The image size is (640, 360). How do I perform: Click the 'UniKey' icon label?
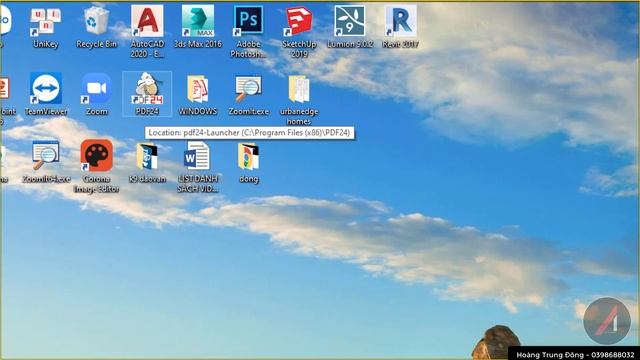[45, 44]
